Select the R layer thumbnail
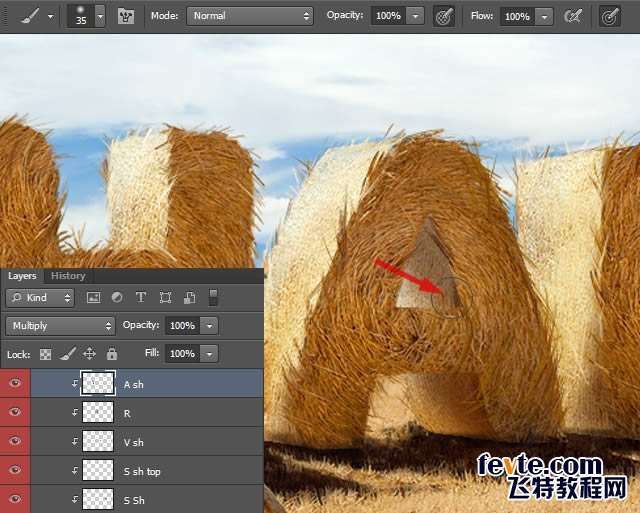This screenshot has width=640, height=513. pos(98,412)
